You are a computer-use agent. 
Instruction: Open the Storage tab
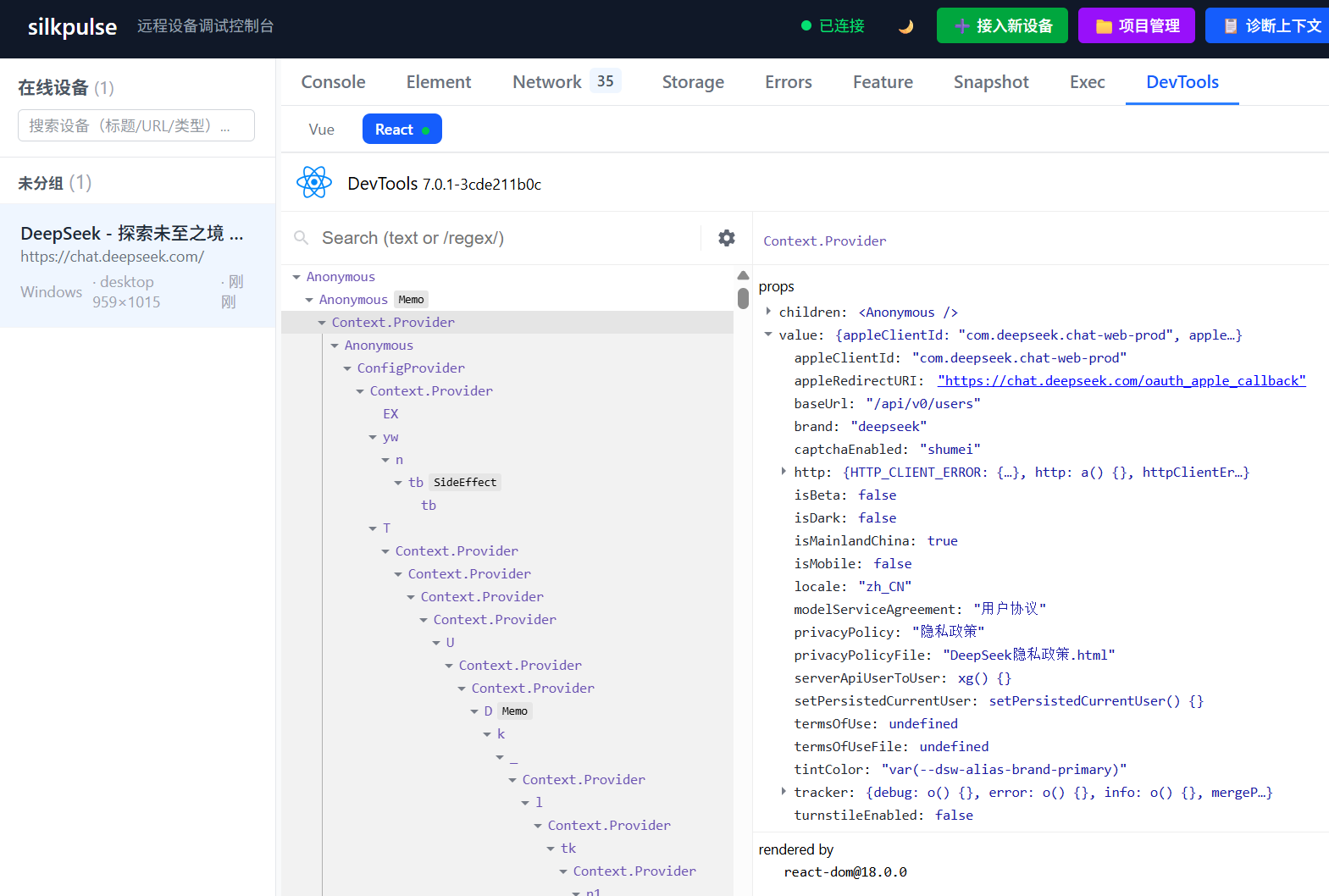[693, 82]
